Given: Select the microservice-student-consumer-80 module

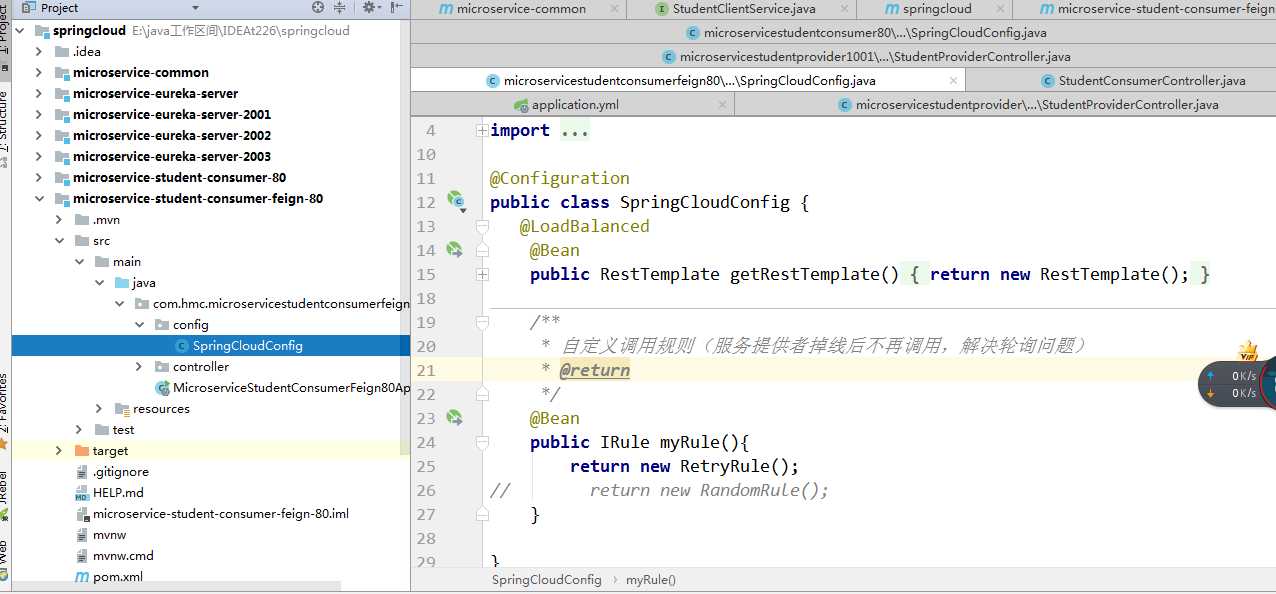Looking at the screenshot, I should click(171, 178).
